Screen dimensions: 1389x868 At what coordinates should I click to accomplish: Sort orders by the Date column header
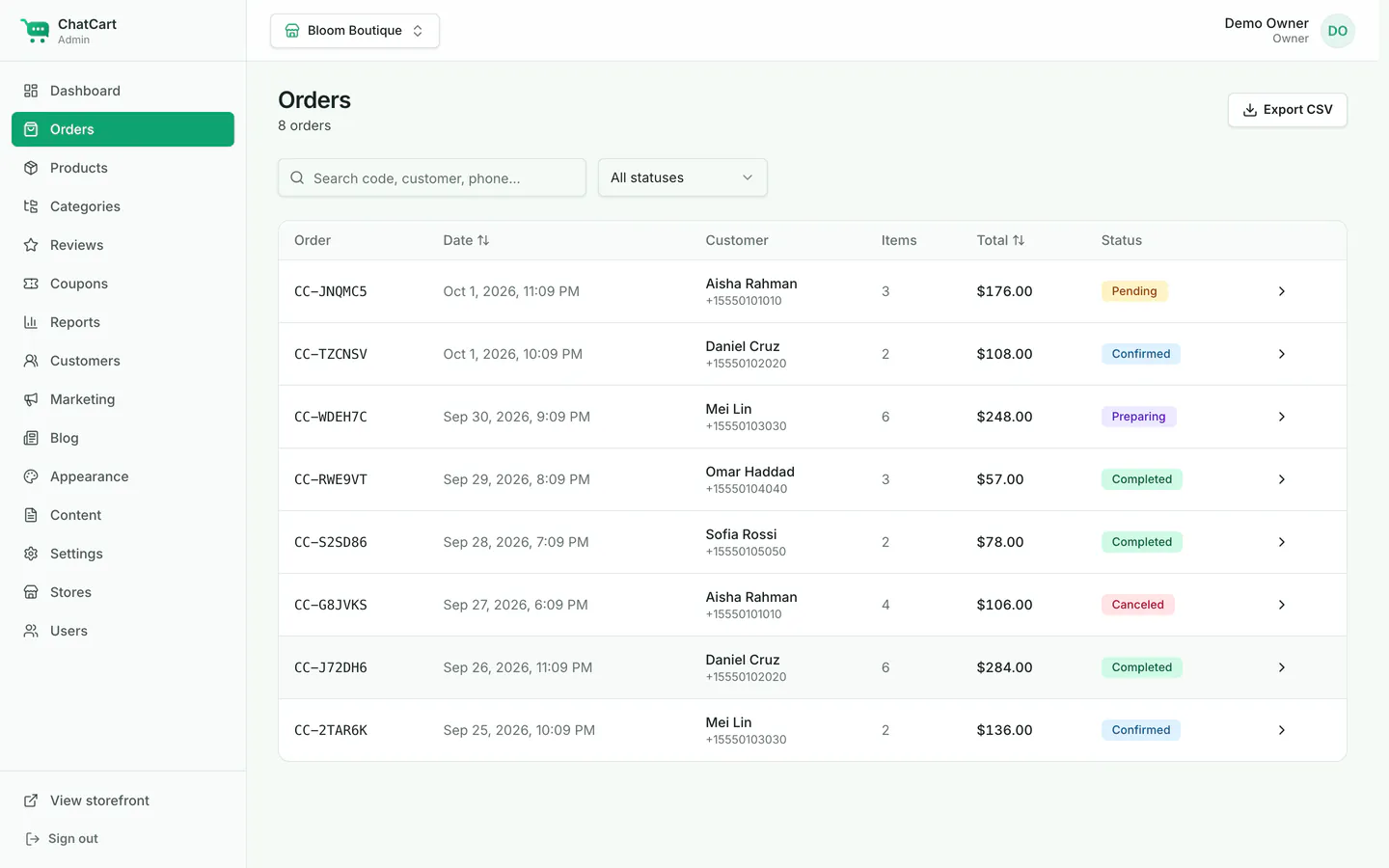coord(466,240)
